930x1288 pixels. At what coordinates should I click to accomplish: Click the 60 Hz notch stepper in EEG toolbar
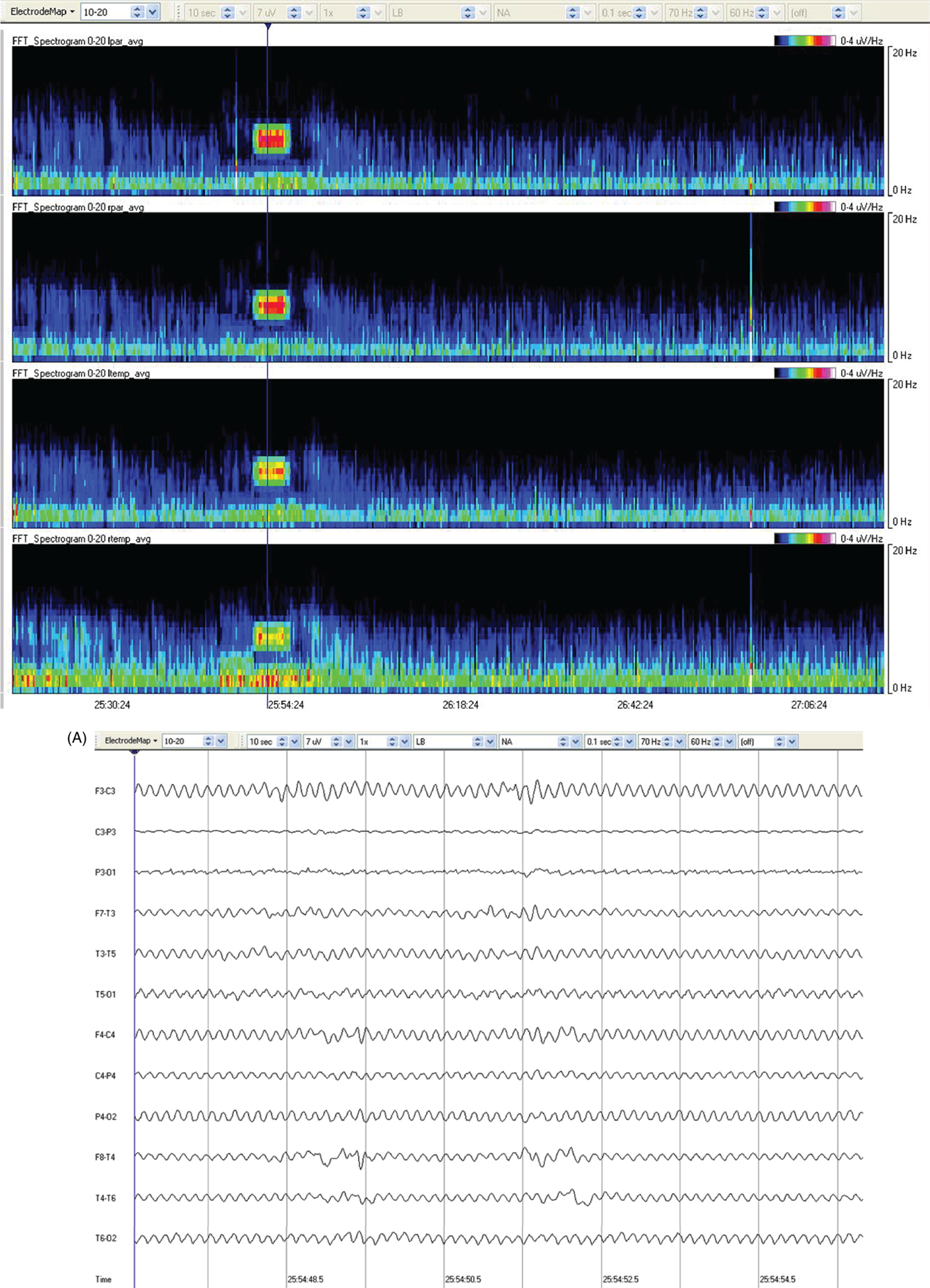(717, 742)
